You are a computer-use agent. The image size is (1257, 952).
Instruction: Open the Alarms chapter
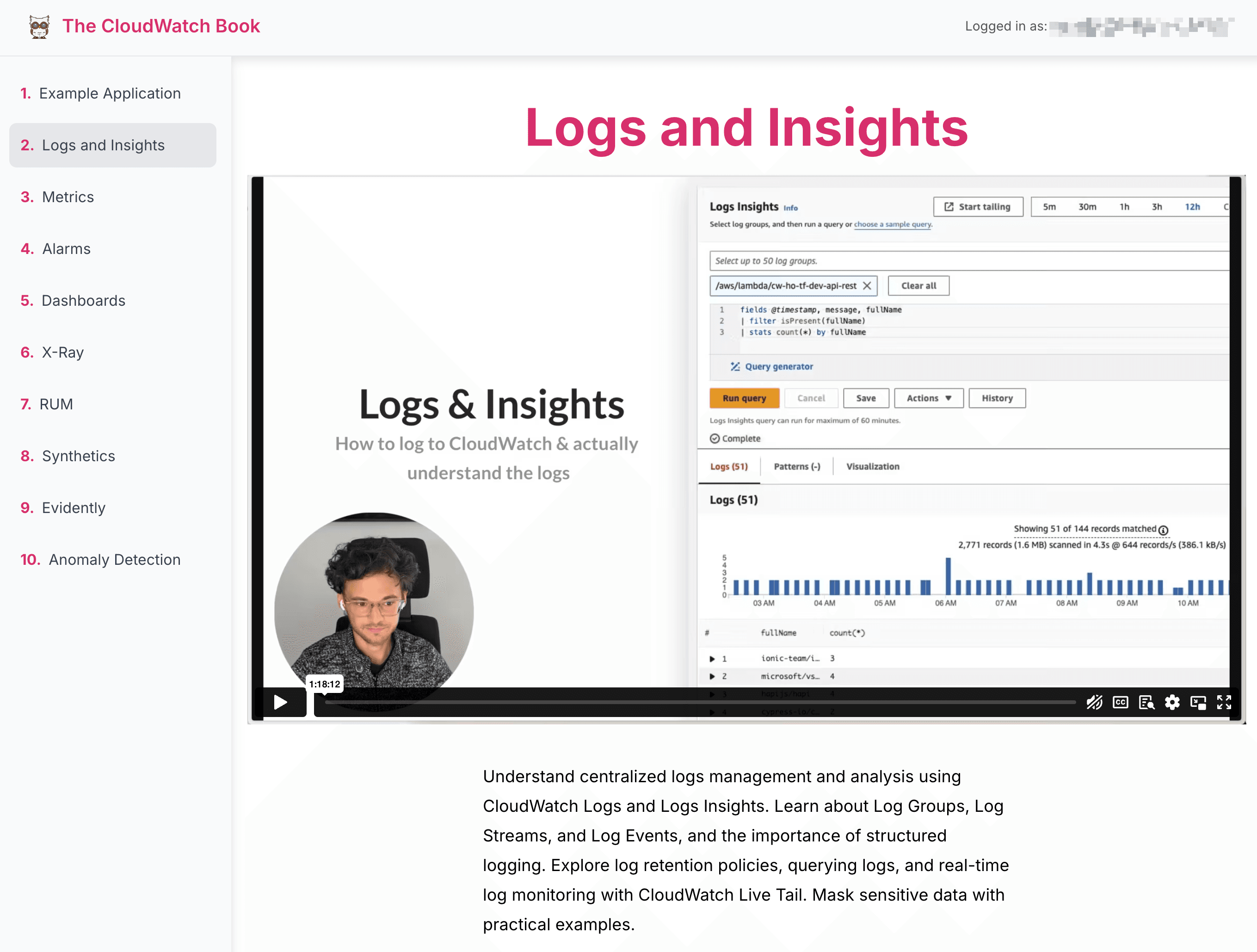112,248
